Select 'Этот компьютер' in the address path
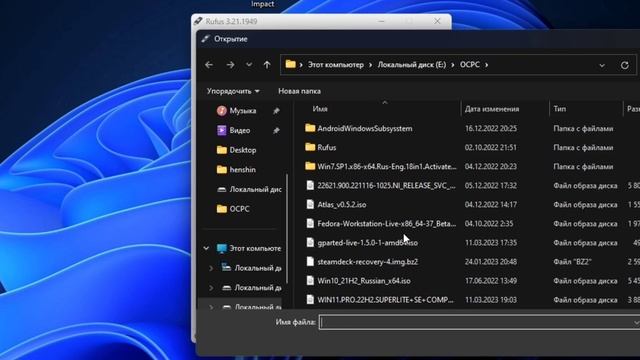 pos(336,65)
